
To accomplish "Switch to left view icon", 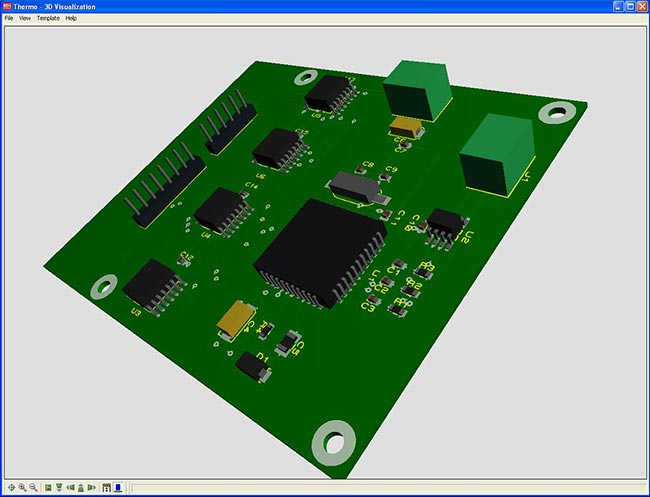I will (70, 487).
